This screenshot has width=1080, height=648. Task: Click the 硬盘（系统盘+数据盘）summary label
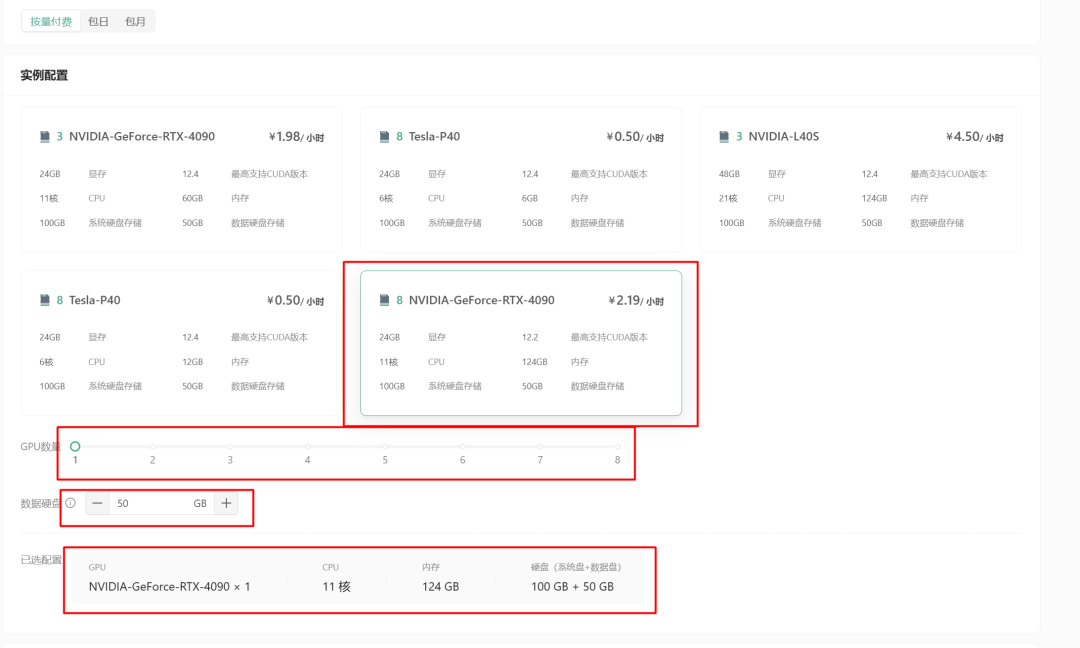tap(577, 567)
